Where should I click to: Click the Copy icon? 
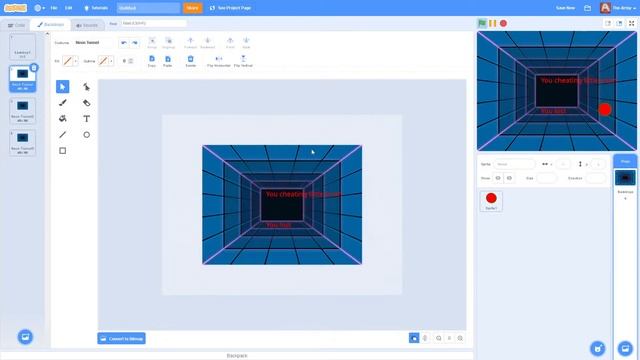[x=152, y=61]
